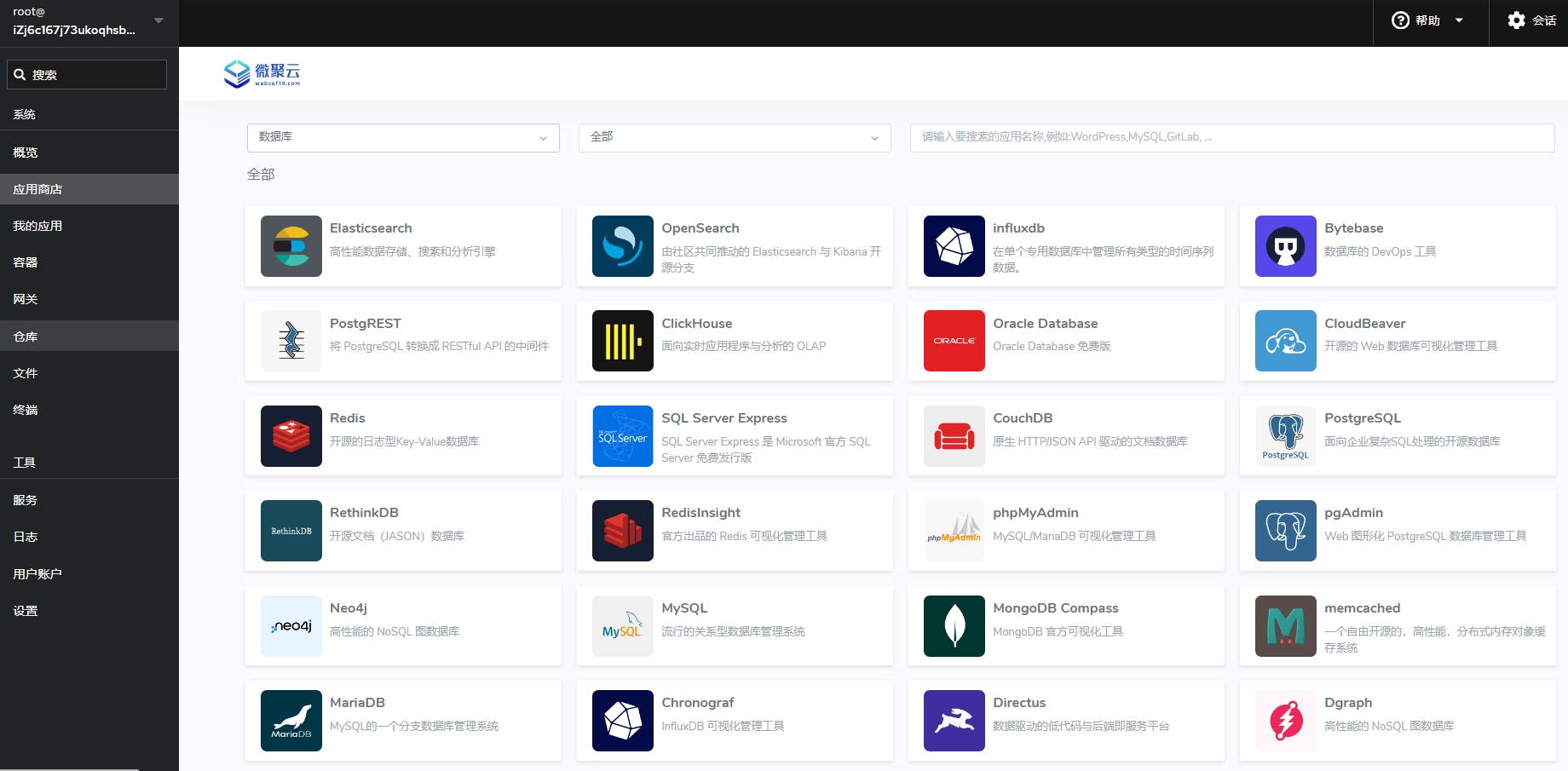Switch to 容器 in sidebar
The image size is (1568, 771).
[x=26, y=262]
